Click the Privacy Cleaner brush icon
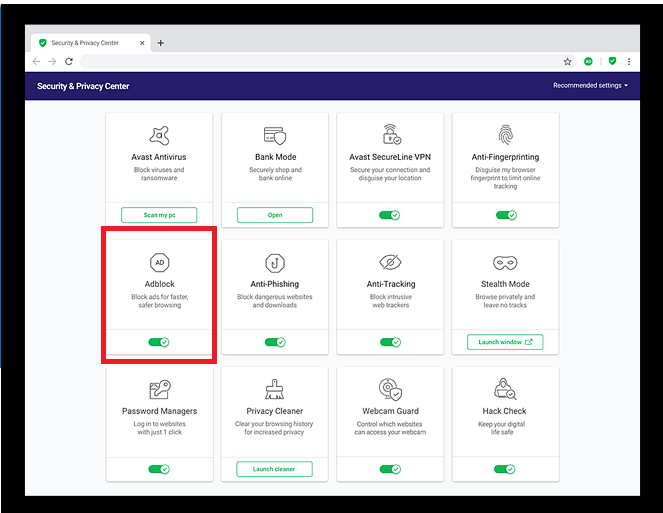The width and height of the screenshot is (663, 513). [274, 389]
